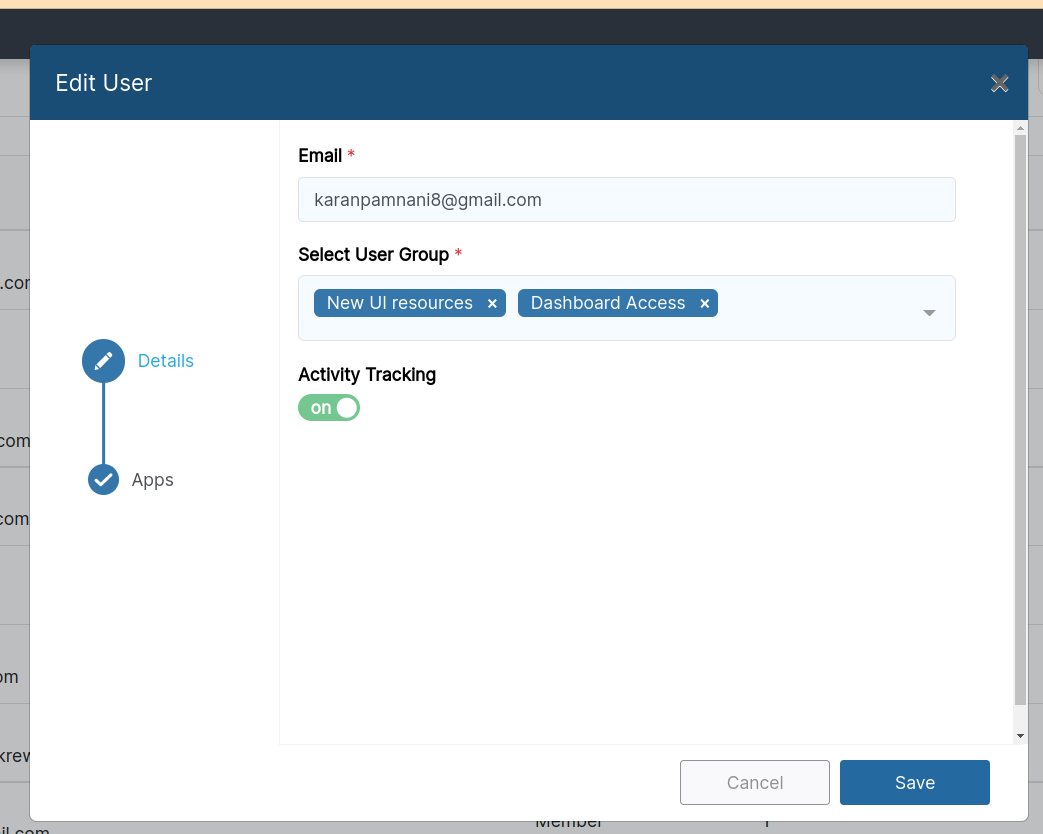Remove the Dashboard Access group tag

click(x=704, y=303)
